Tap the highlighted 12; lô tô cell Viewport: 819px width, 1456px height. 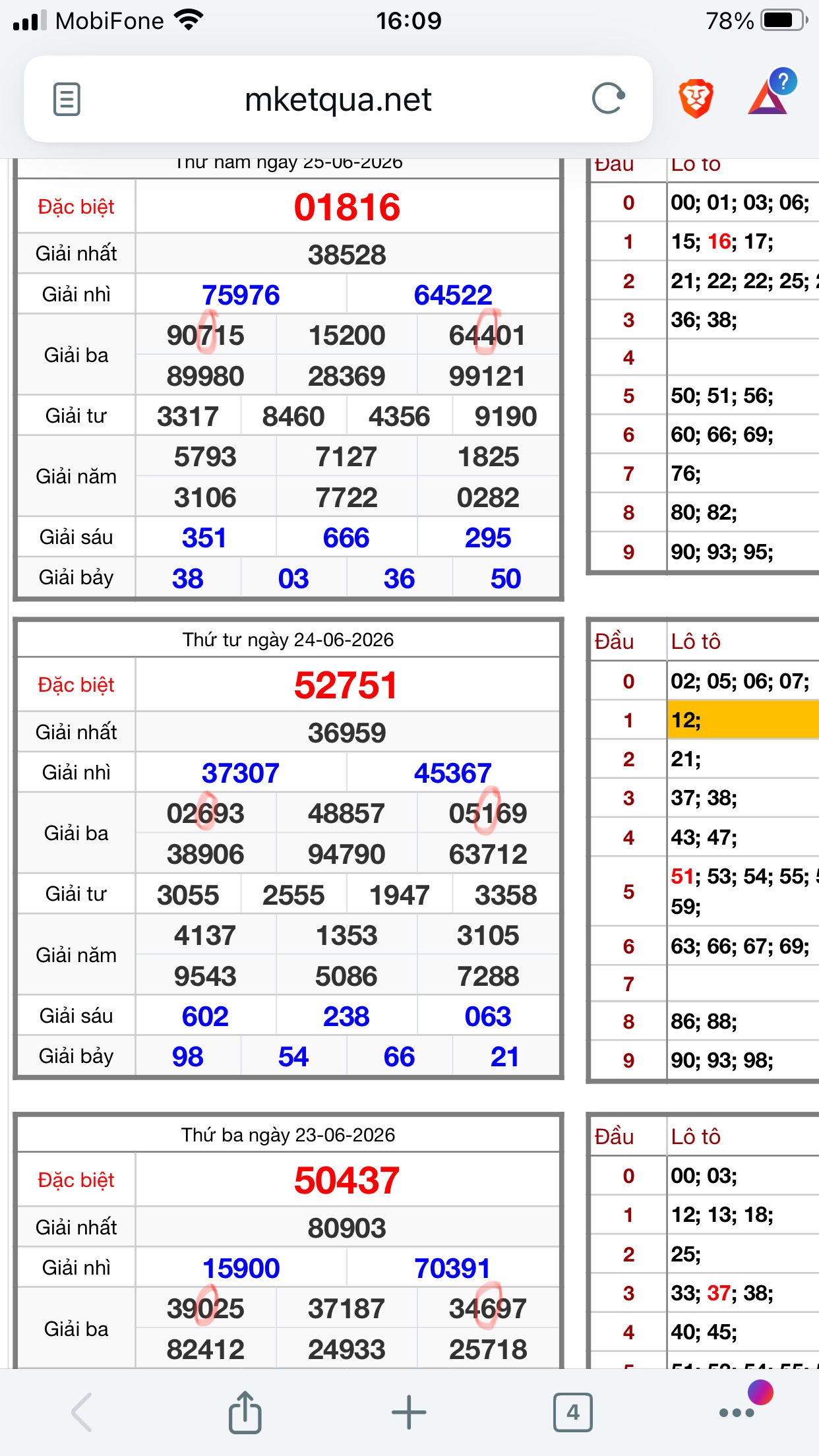point(743,719)
